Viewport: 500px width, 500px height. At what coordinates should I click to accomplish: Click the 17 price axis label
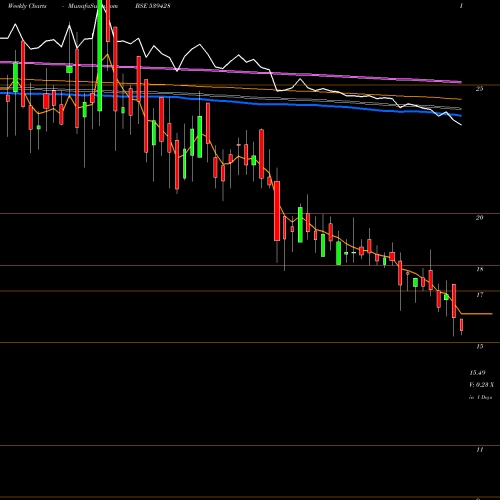click(479, 295)
